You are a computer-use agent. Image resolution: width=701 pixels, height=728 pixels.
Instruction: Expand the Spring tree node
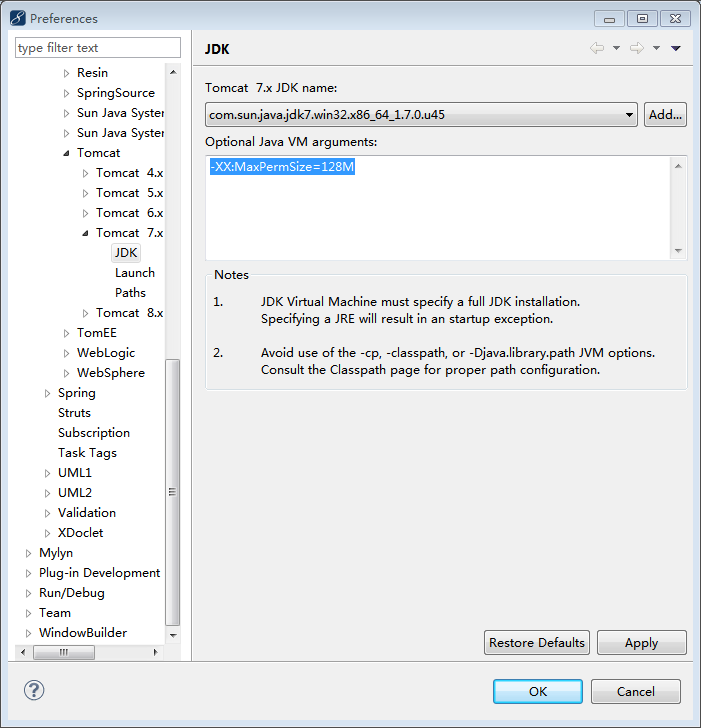pos(47,393)
